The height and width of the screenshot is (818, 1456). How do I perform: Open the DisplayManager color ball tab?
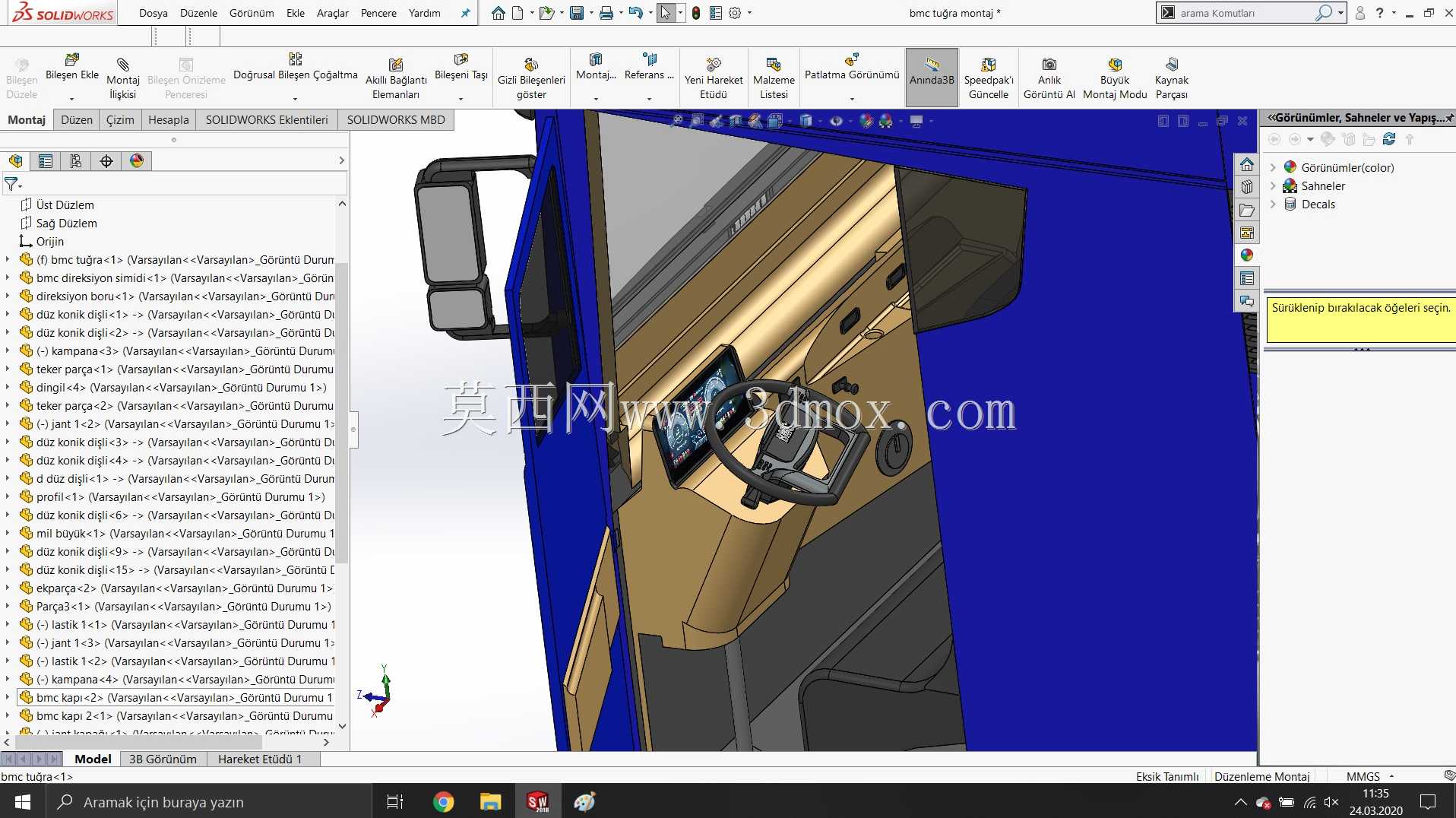137,161
